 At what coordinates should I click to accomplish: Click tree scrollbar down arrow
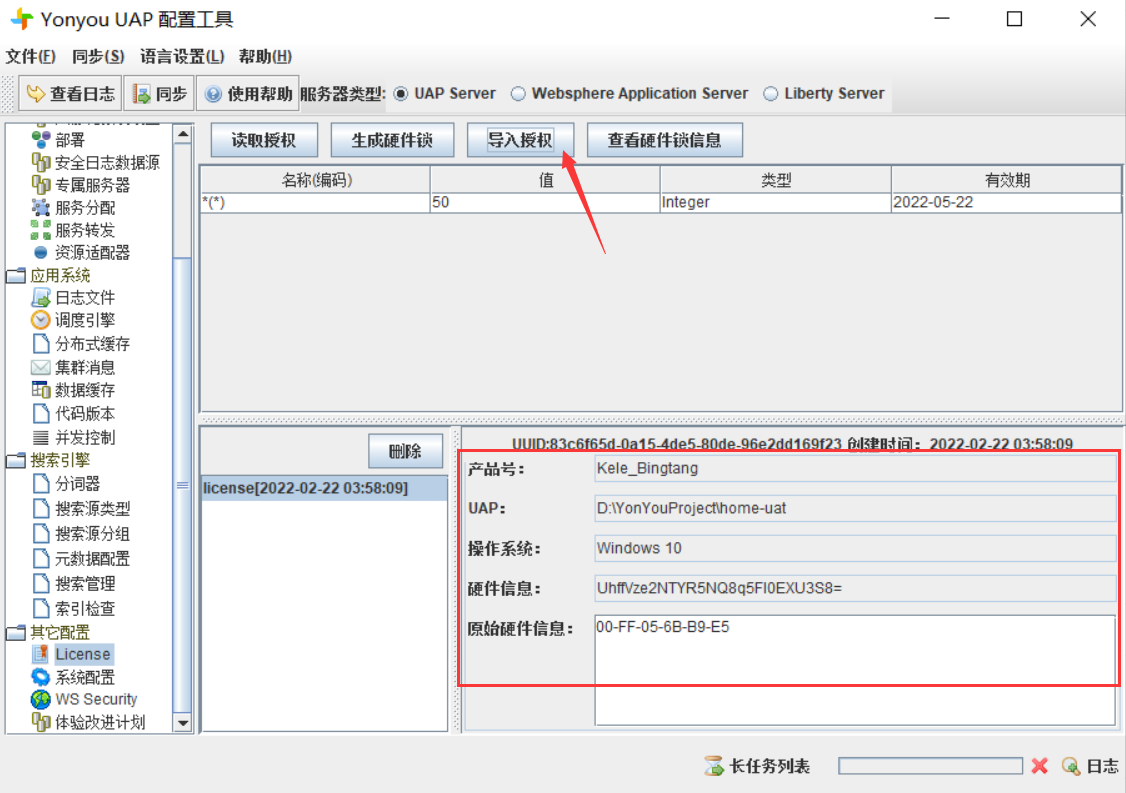point(183,723)
